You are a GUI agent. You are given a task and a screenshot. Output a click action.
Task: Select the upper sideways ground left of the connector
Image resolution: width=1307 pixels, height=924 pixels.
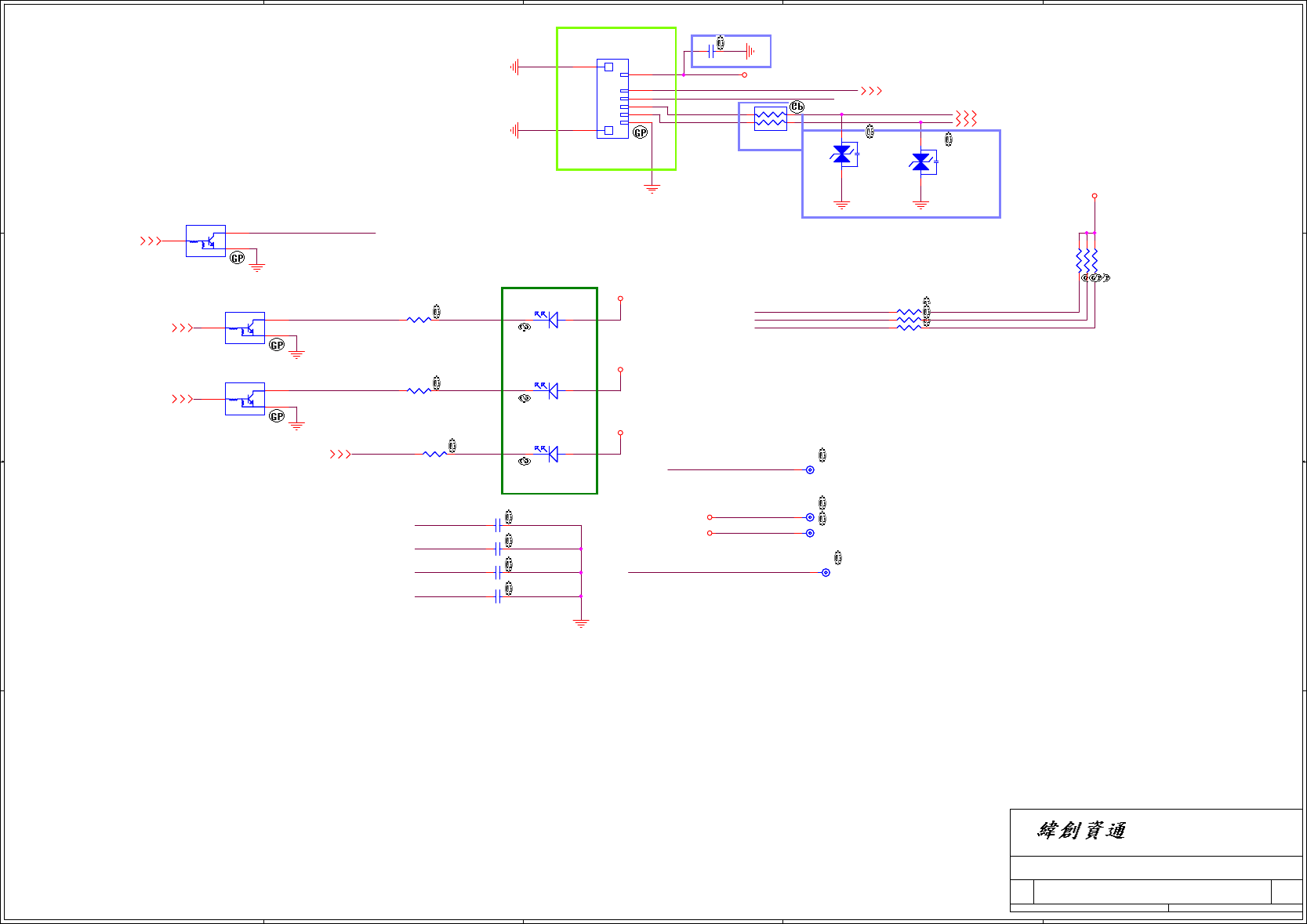[x=514, y=67]
